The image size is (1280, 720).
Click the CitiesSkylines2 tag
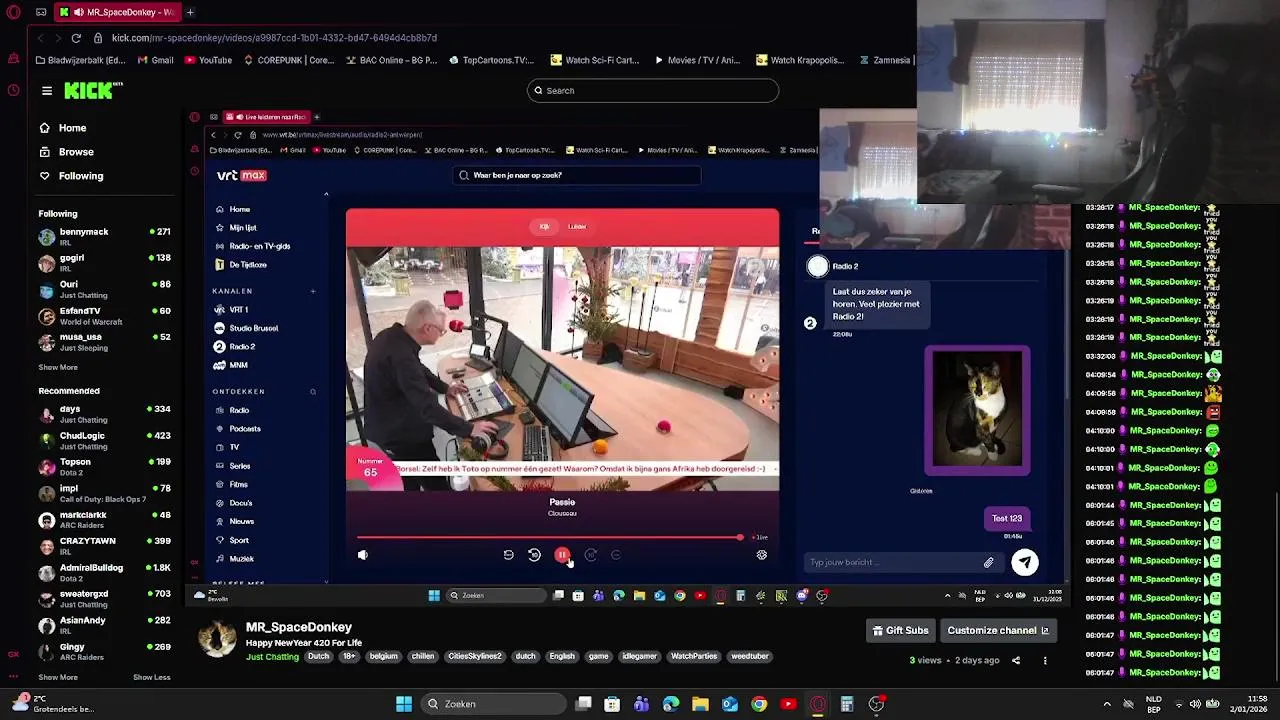(474, 656)
